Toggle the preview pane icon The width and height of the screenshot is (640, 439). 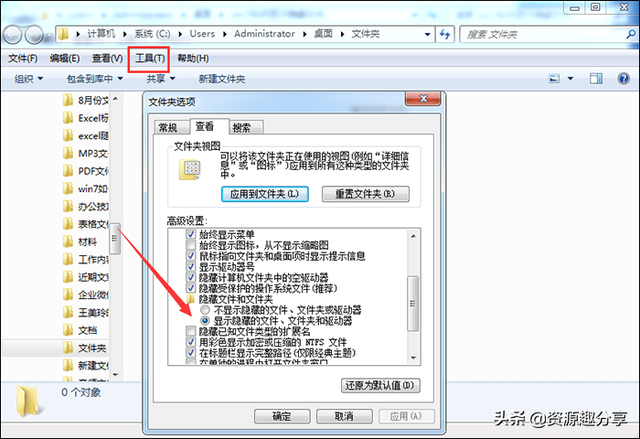tap(596, 78)
